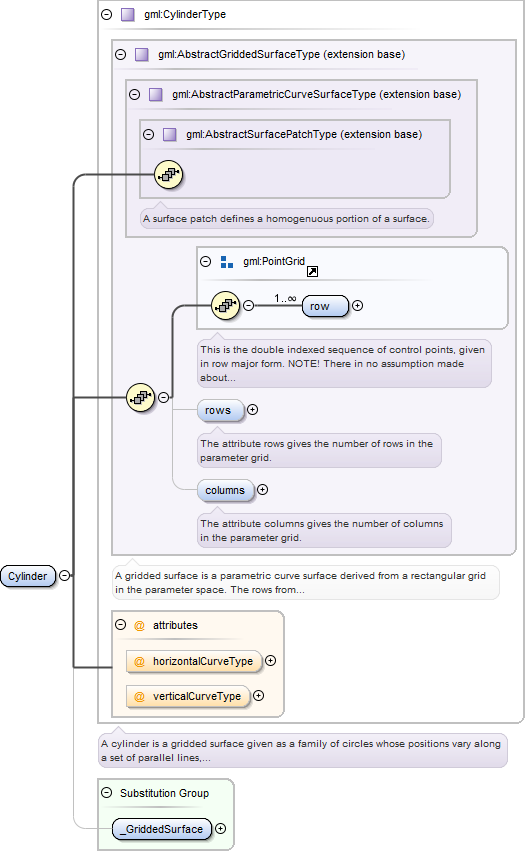
Task: Click the blue gml:PointGrid group icon
Action: tap(227, 262)
